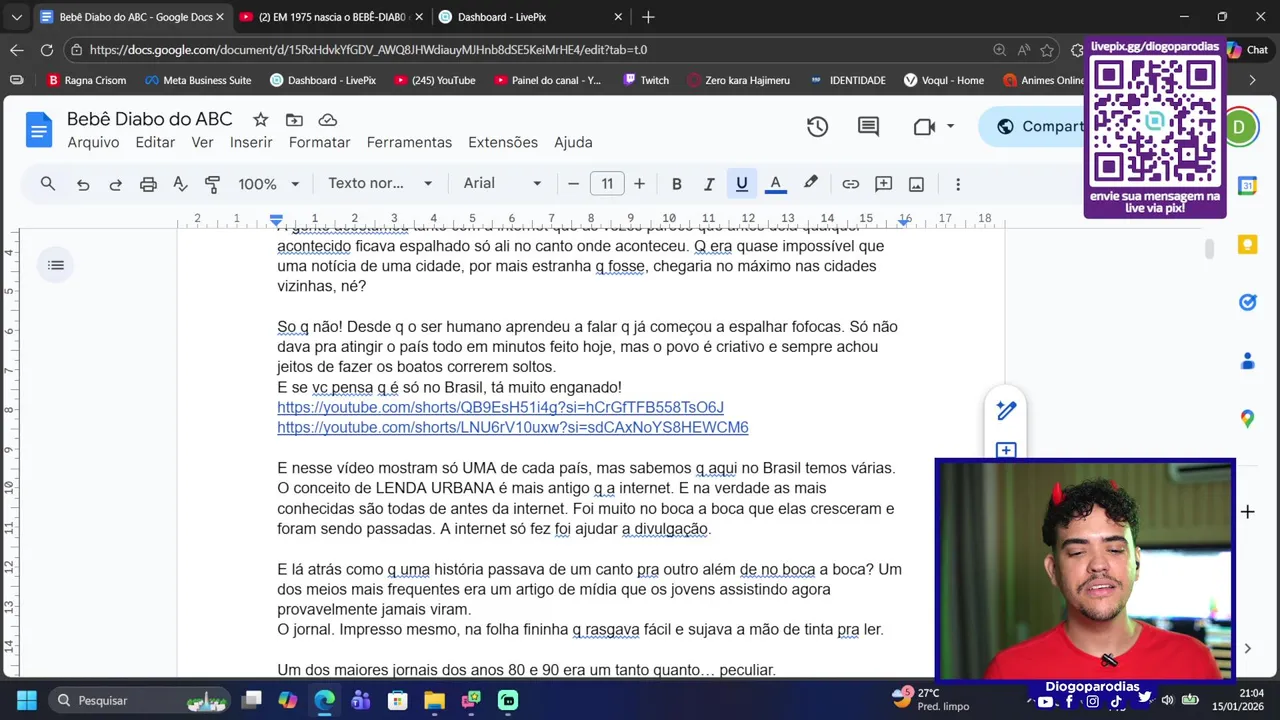
Task: Open Google Maps in side panel
Action: click(x=1247, y=419)
